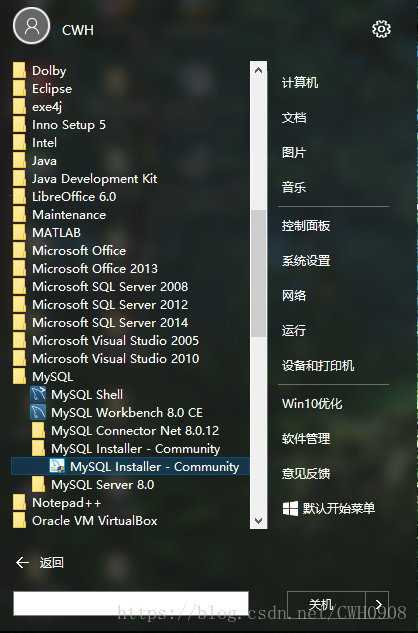Open 网络 (Network)
The height and width of the screenshot is (633, 418).
coord(294,296)
